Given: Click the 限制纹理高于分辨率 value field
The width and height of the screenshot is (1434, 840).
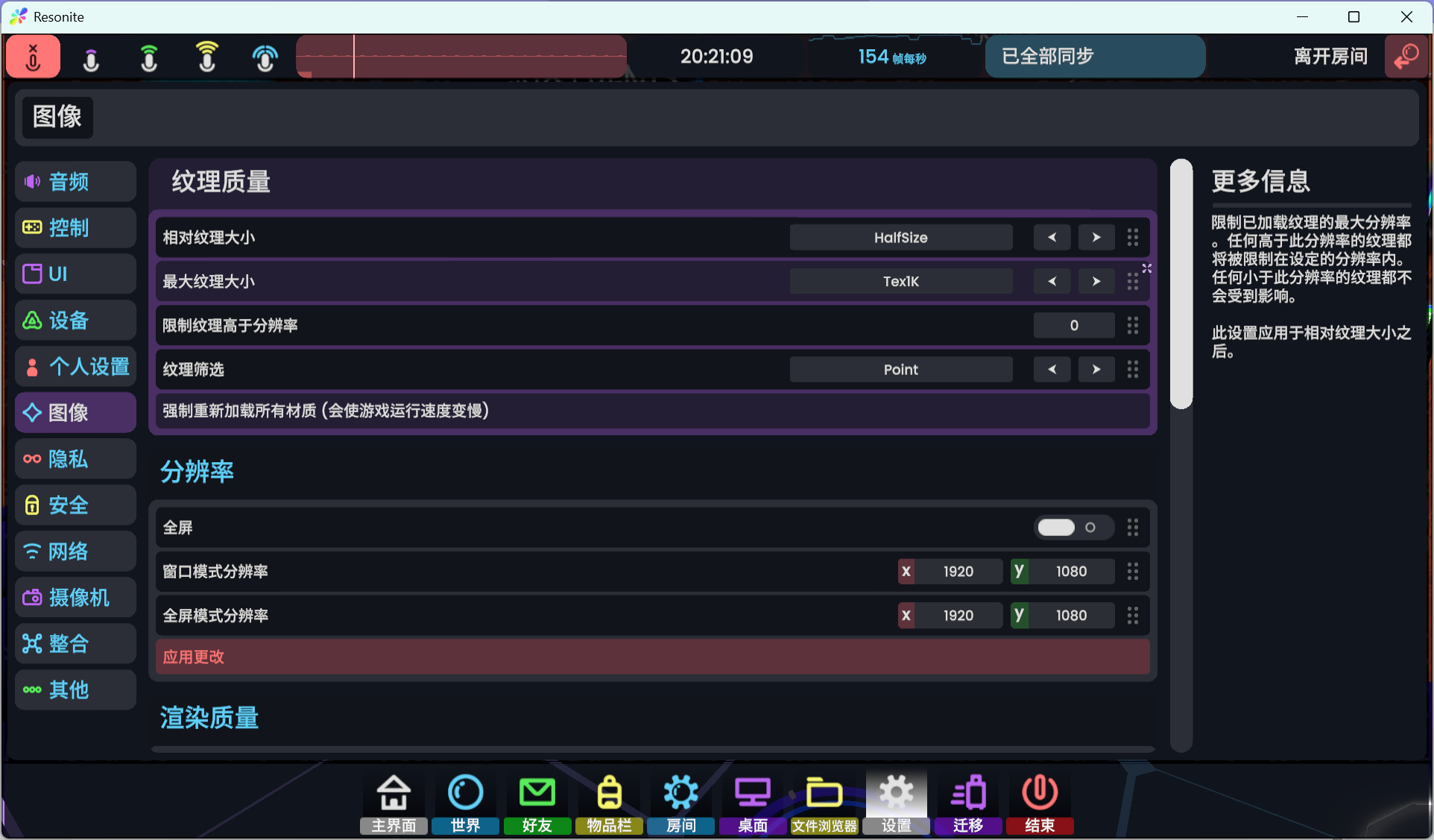Looking at the screenshot, I should click(x=1073, y=326).
